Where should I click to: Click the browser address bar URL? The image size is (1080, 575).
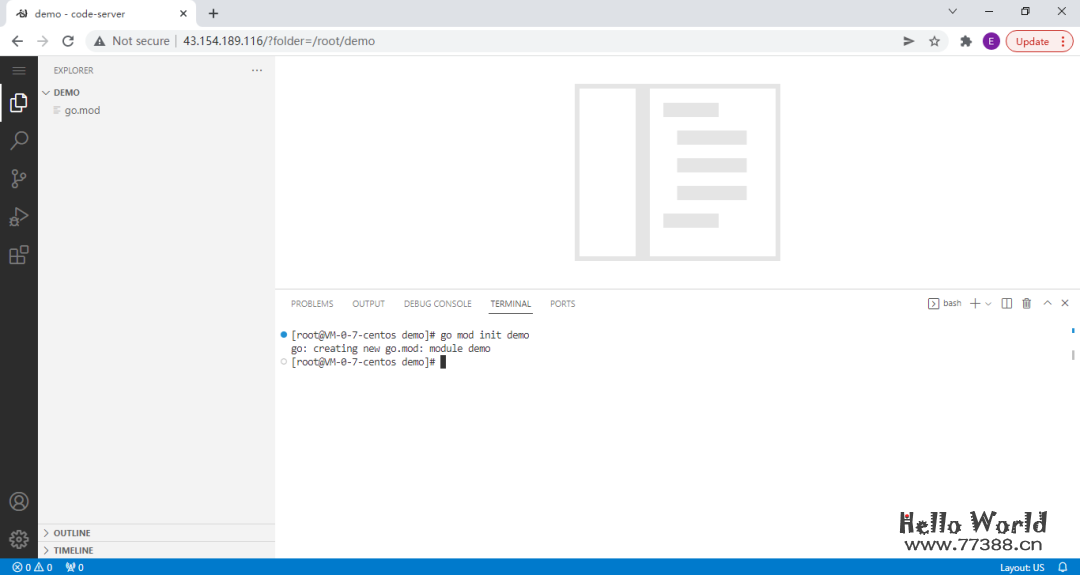pos(278,41)
